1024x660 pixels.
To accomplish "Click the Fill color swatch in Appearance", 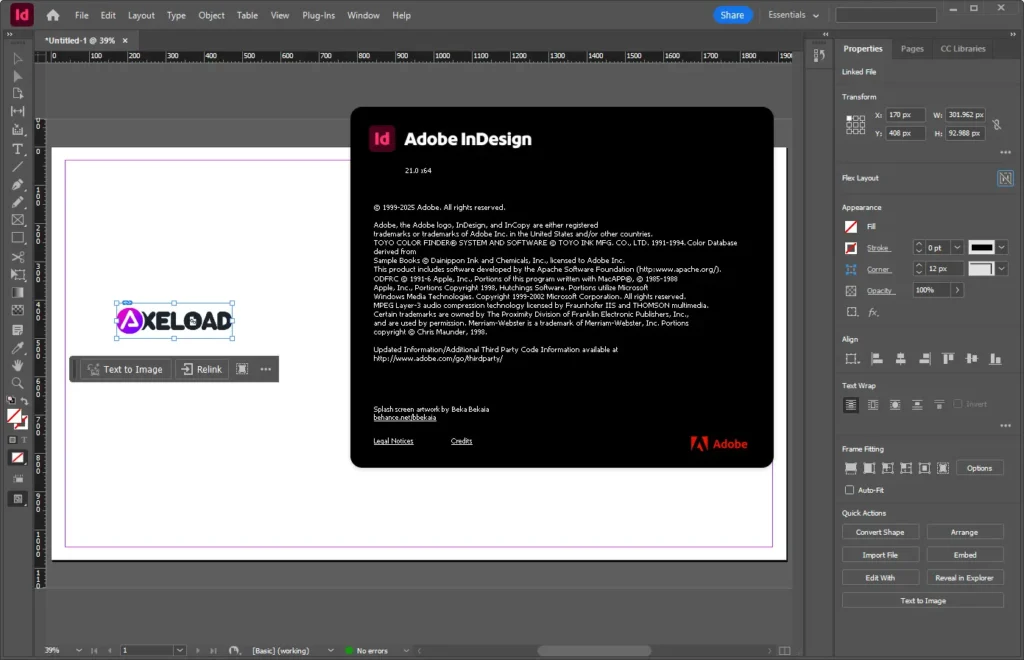I will click(x=851, y=226).
